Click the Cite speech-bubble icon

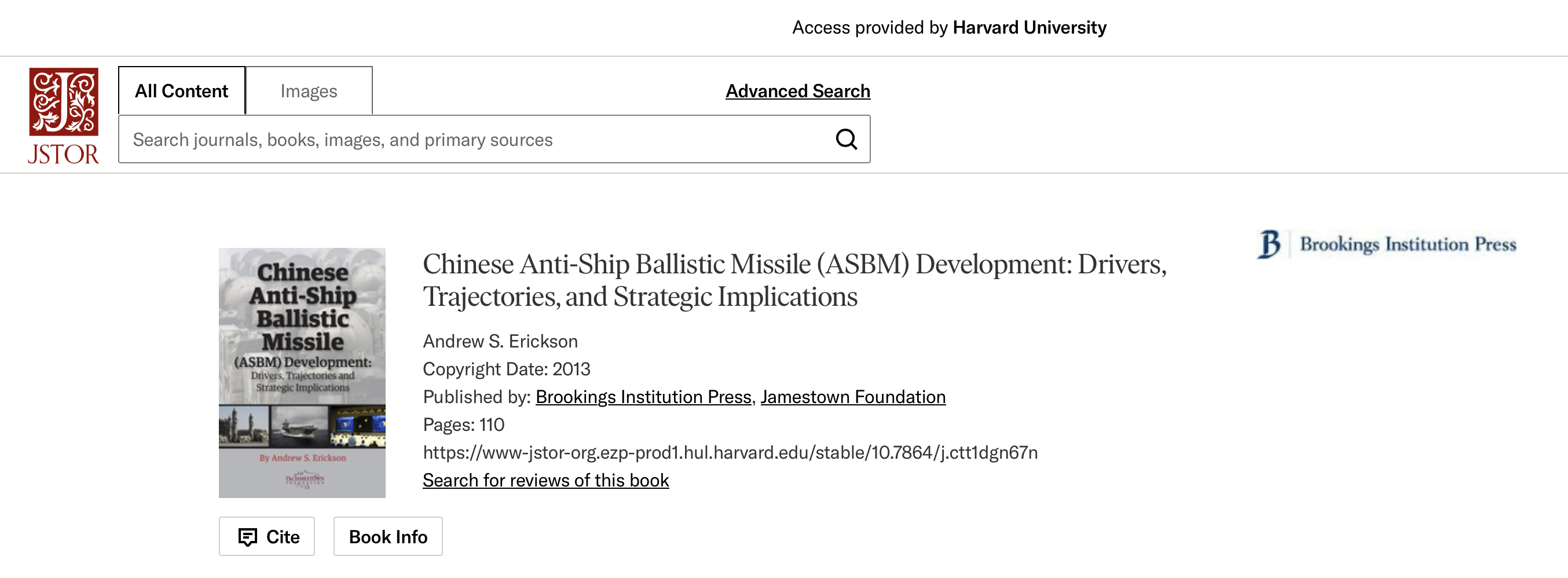[247, 536]
